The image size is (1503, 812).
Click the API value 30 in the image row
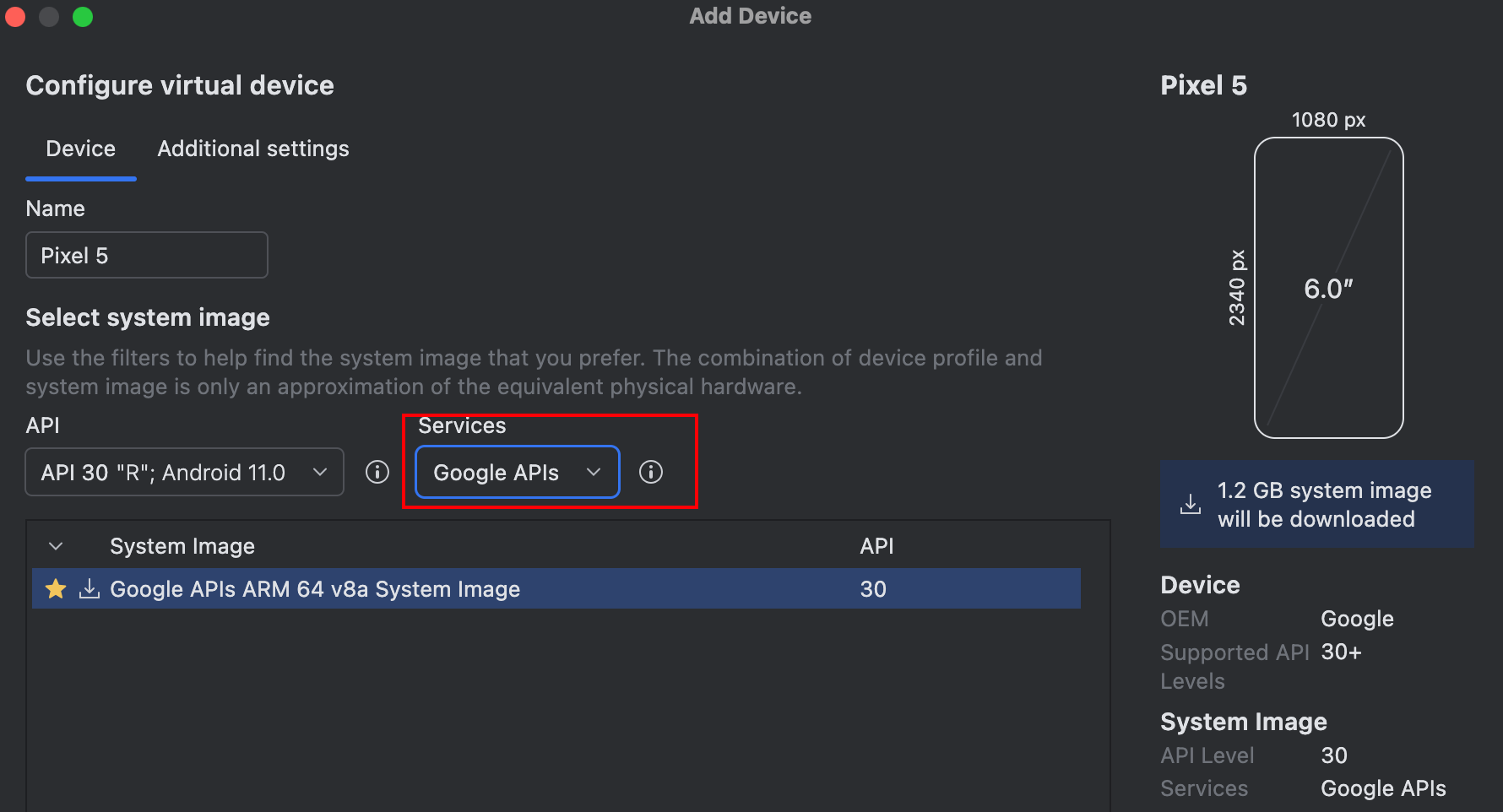pos(873,588)
